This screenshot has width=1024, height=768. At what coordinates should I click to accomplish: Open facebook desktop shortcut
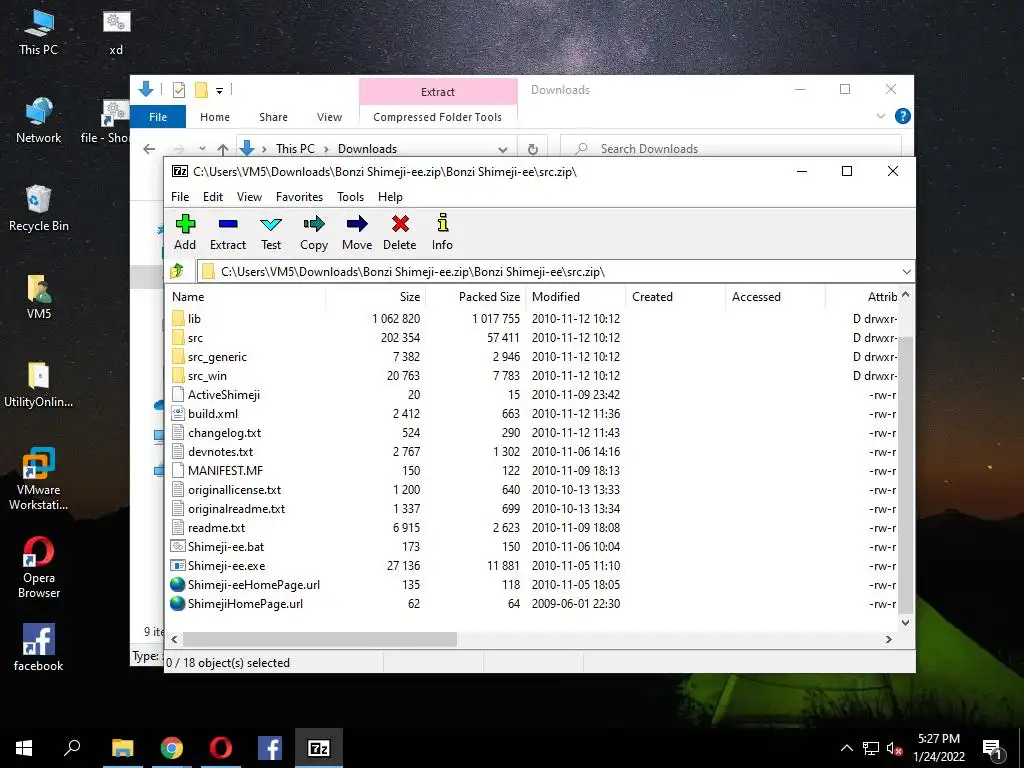tap(39, 648)
